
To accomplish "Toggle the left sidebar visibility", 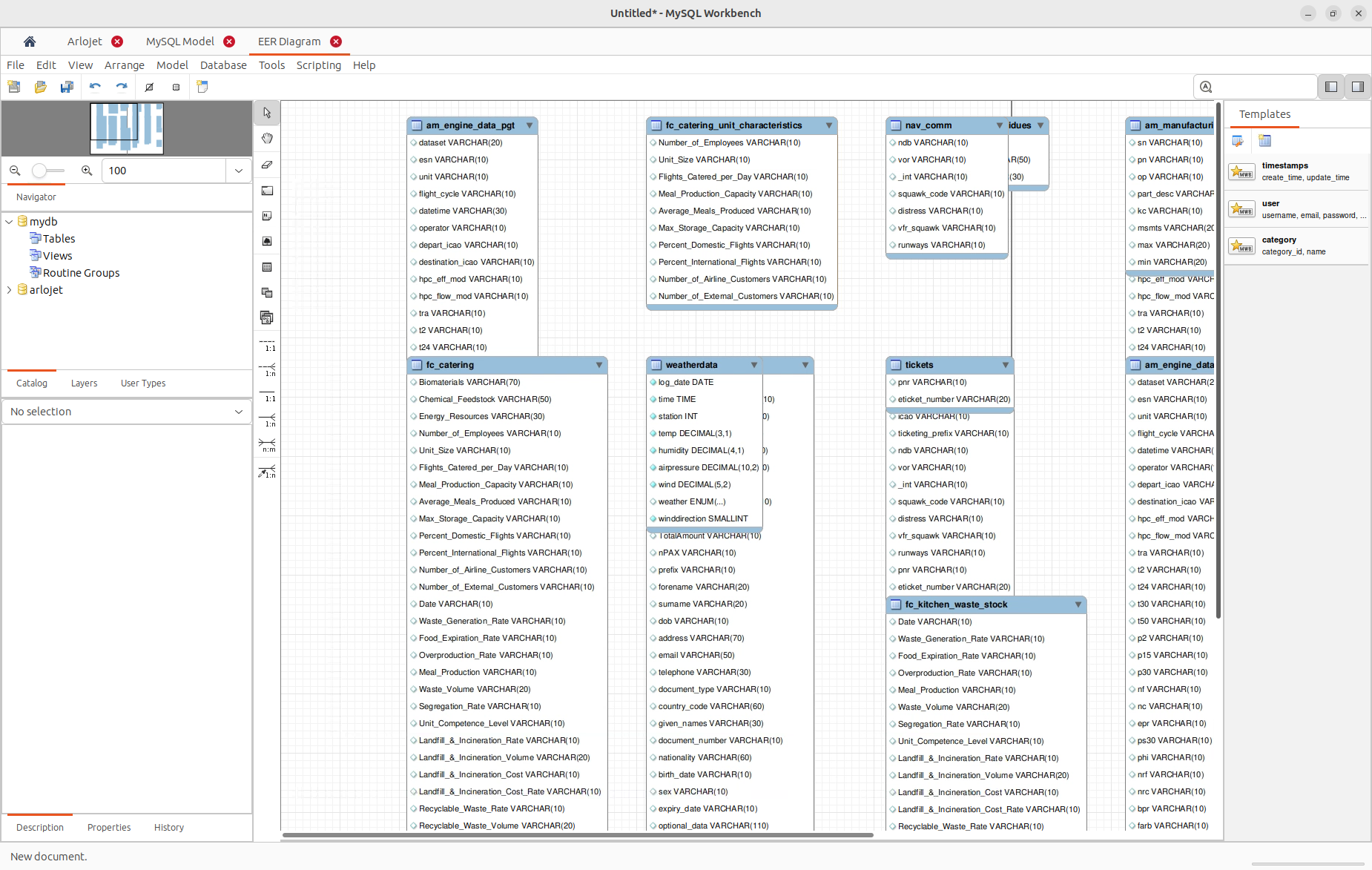I will 1331,87.
